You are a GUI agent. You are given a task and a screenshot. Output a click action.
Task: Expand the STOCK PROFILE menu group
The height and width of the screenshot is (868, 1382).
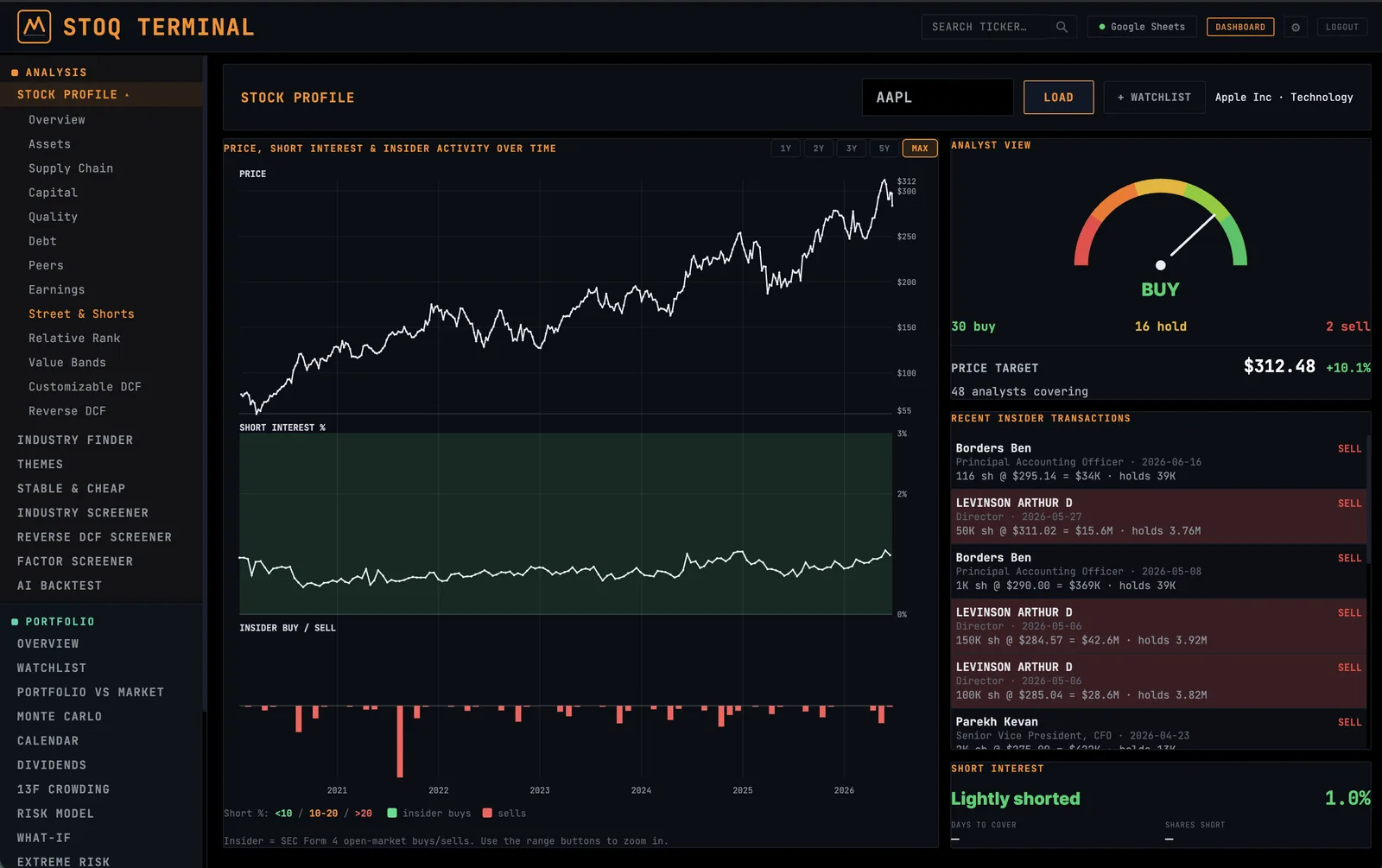101,94
